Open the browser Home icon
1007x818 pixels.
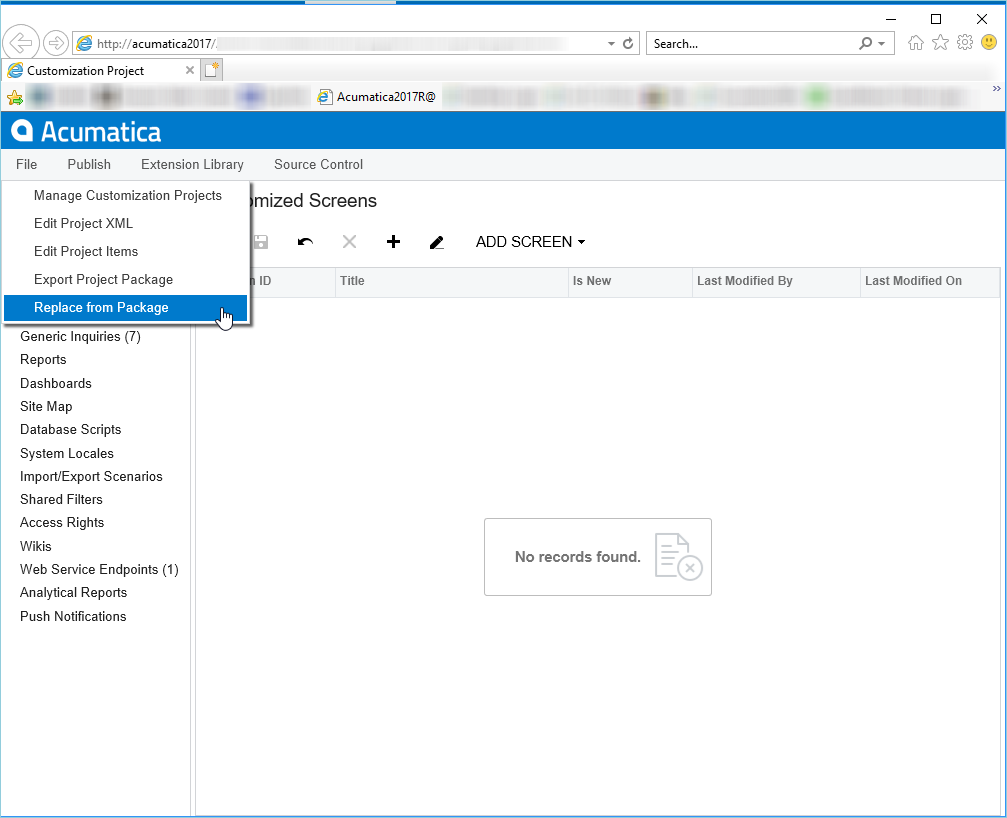coord(916,43)
